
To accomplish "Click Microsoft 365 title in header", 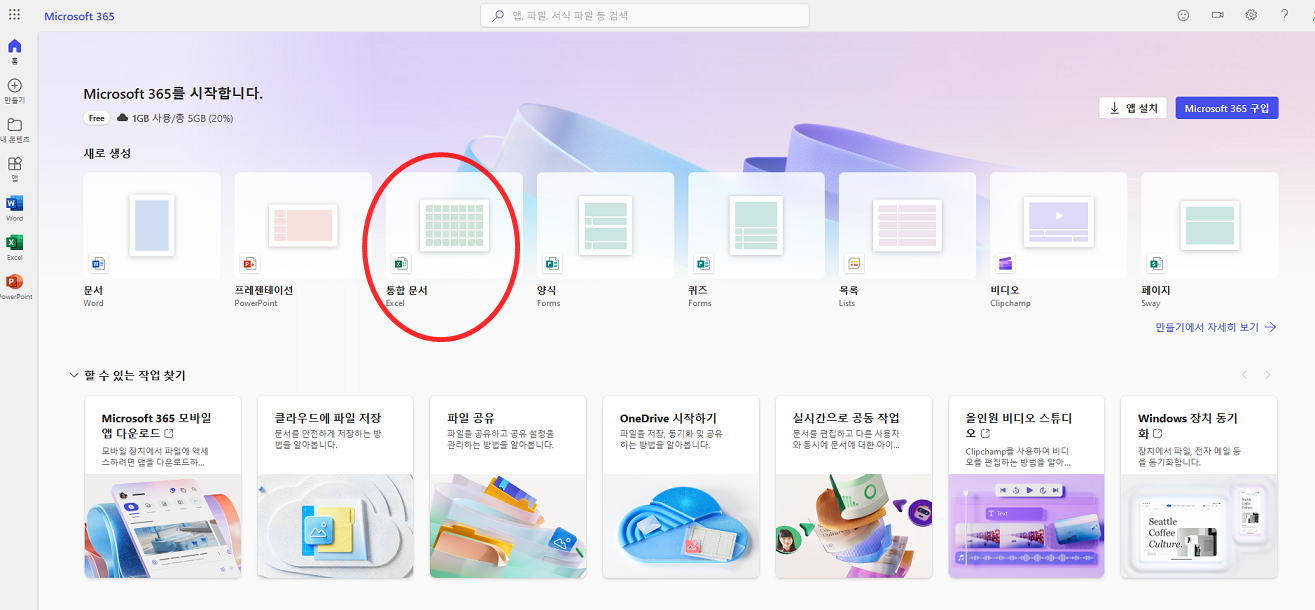I will pos(79,16).
